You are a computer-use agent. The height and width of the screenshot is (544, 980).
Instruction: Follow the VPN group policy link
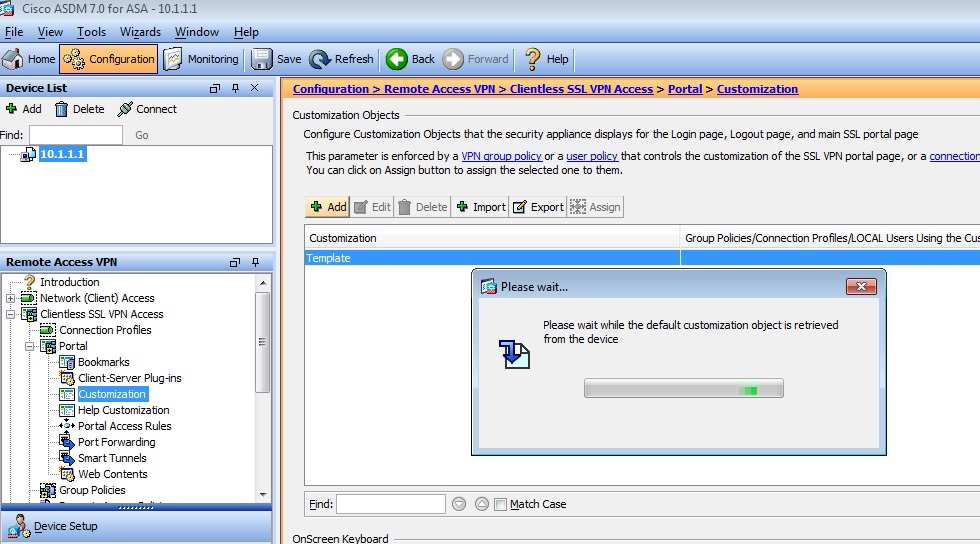pyautogui.click(x=501, y=156)
